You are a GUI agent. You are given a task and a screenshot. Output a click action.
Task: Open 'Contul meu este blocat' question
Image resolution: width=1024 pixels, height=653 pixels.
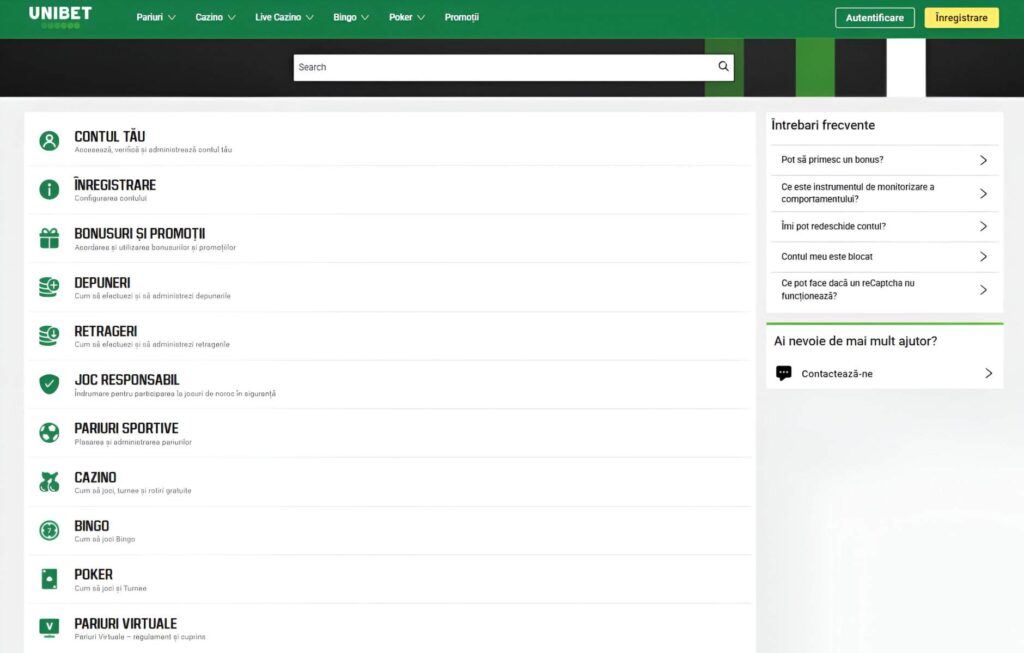(x=885, y=257)
